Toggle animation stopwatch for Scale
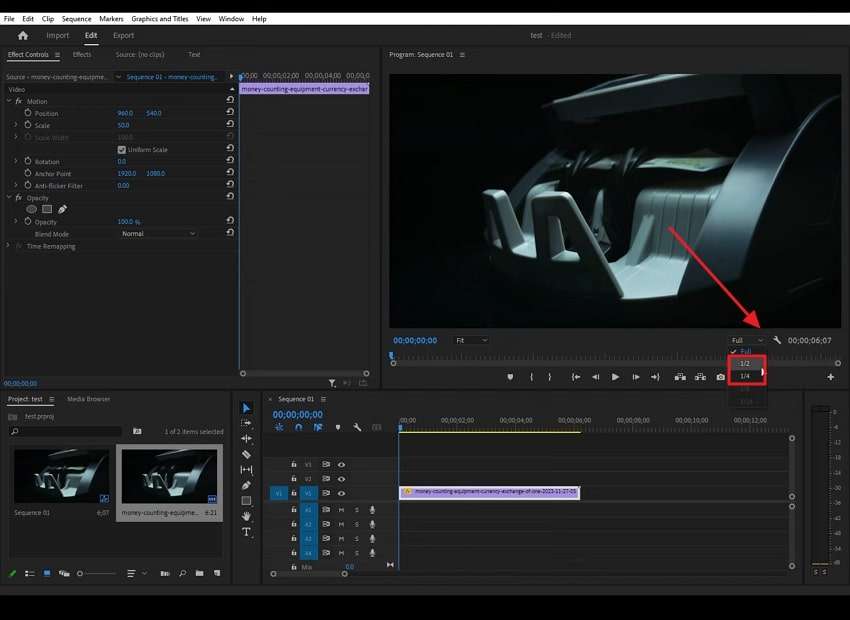This screenshot has width=850, height=620. (x=28, y=125)
